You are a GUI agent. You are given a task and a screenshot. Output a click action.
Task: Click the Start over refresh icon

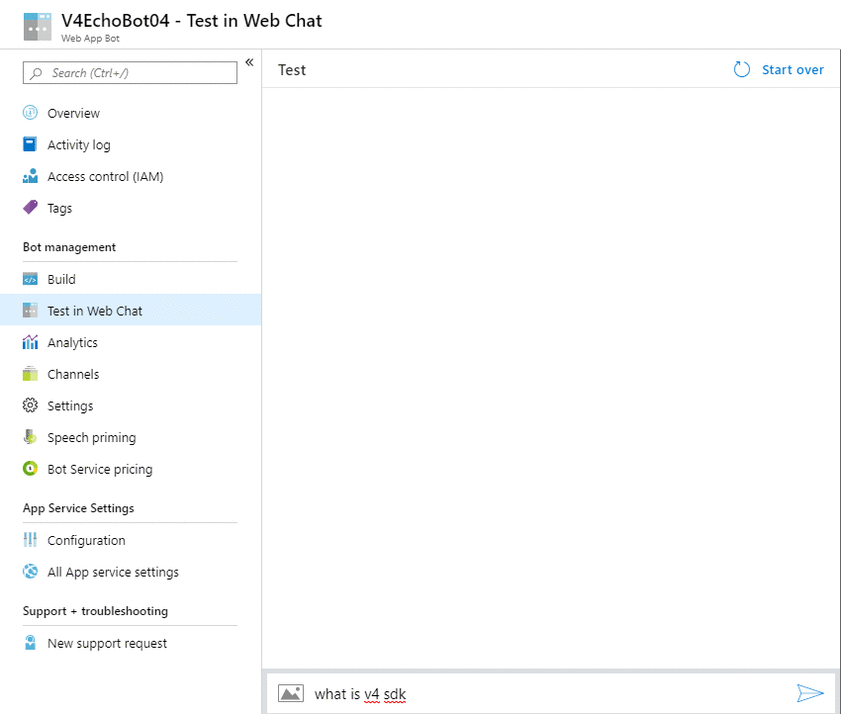point(742,69)
